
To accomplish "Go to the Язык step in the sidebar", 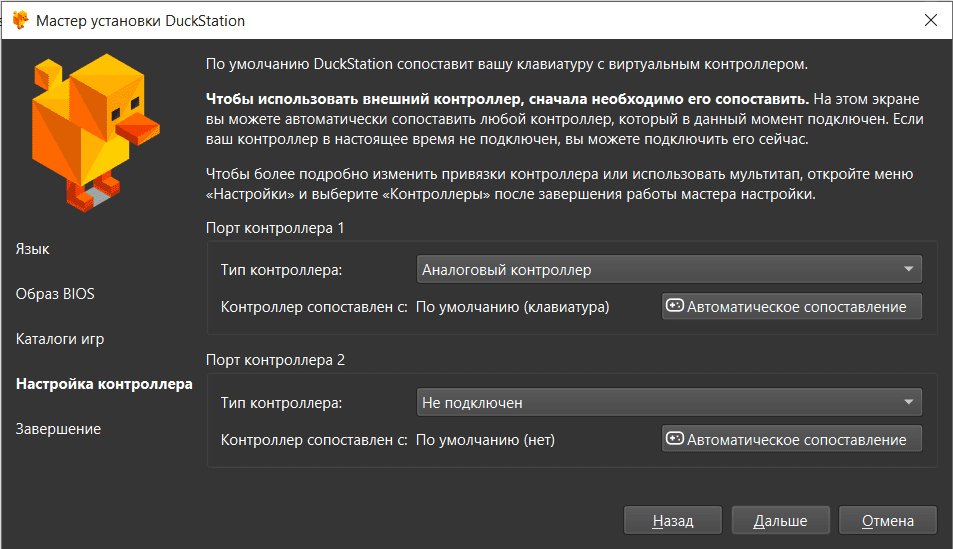I will click(x=33, y=249).
